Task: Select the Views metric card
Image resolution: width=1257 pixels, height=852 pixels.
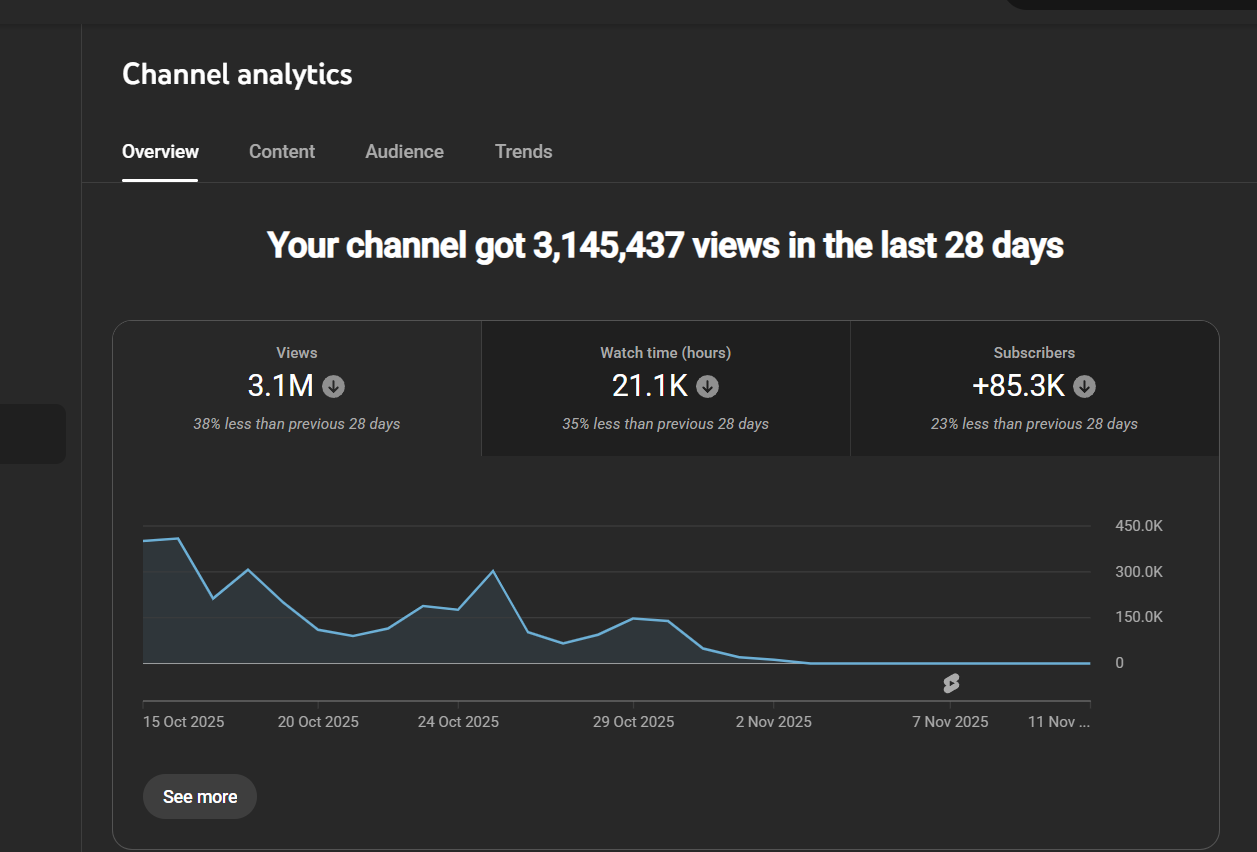Action: 297,389
